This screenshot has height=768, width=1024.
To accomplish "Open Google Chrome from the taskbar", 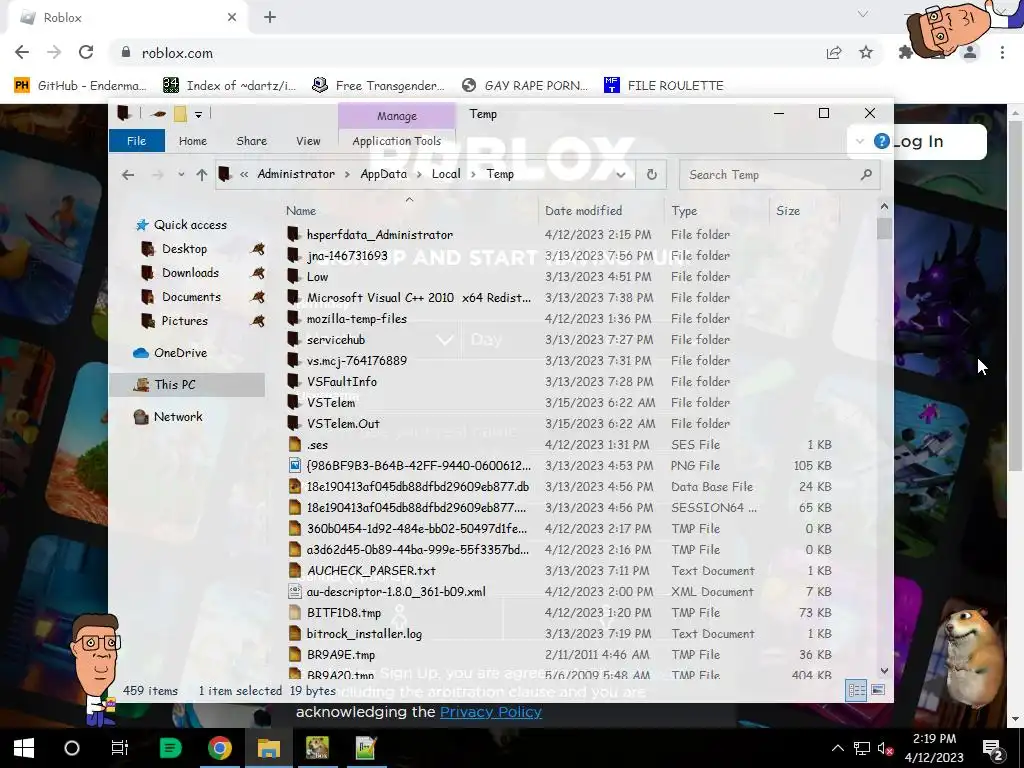I will tap(219, 748).
